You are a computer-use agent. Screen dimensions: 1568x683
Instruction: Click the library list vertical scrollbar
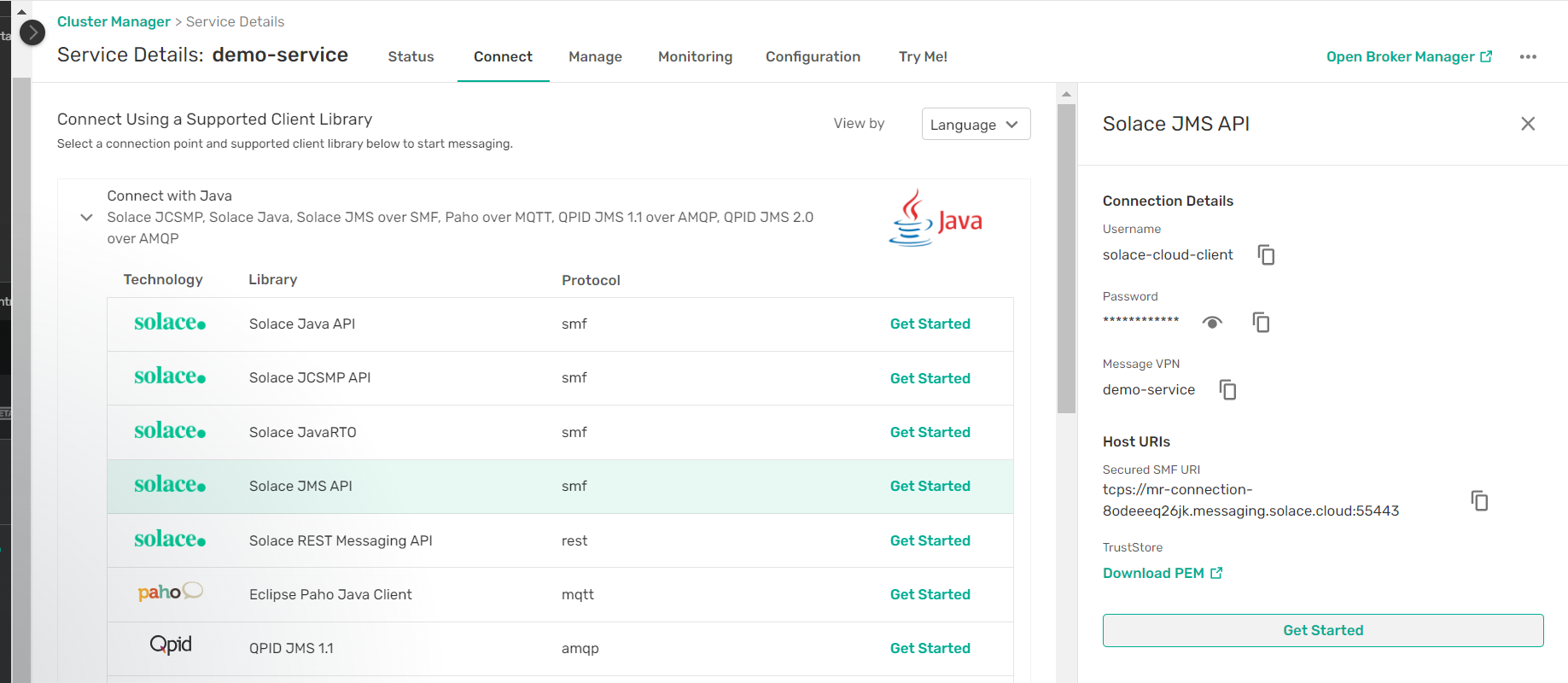(x=1066, y=256)
